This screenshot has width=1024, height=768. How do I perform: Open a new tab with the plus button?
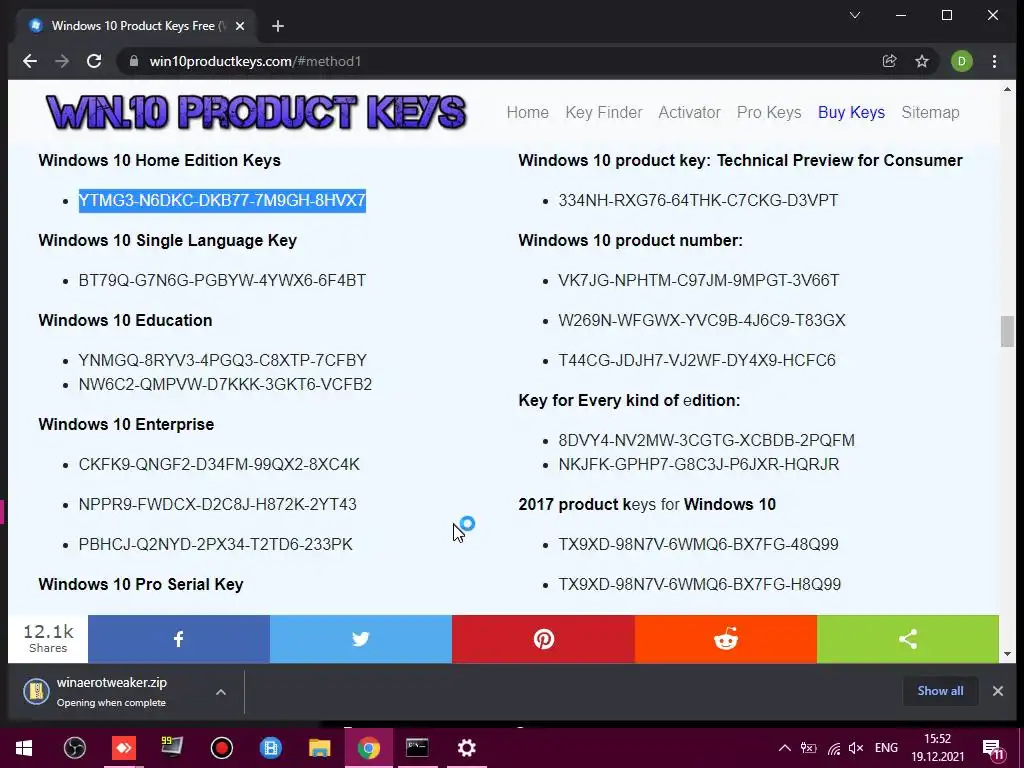tap(278, 26)
